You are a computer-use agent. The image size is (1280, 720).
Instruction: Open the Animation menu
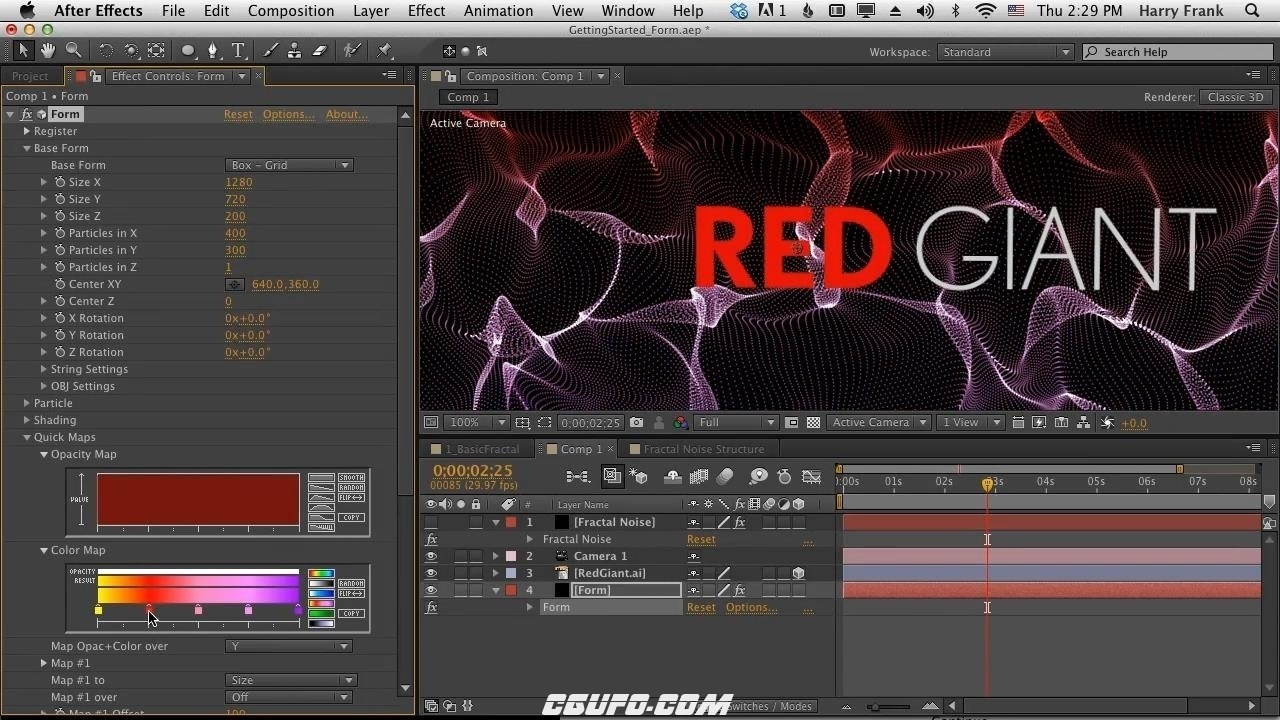pos(498,11)
